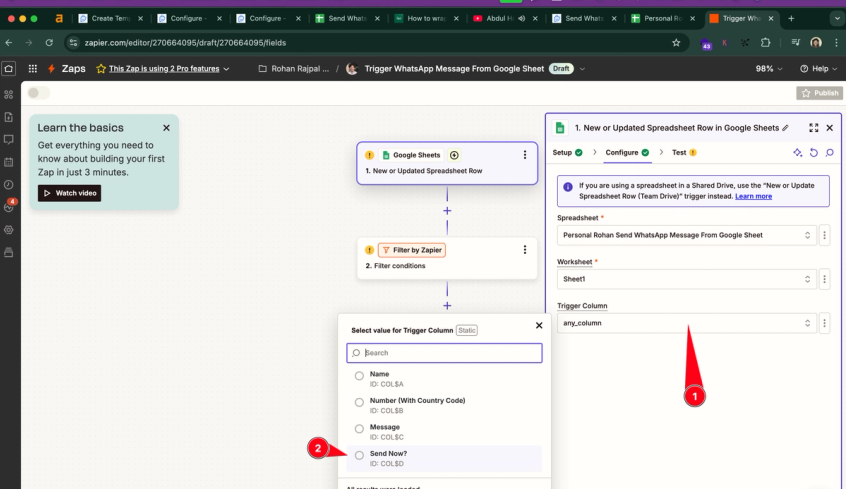This screenshot has height=489, width=846.
Task: Switch to the Setup tab
Action: click(x=567, y=153)
